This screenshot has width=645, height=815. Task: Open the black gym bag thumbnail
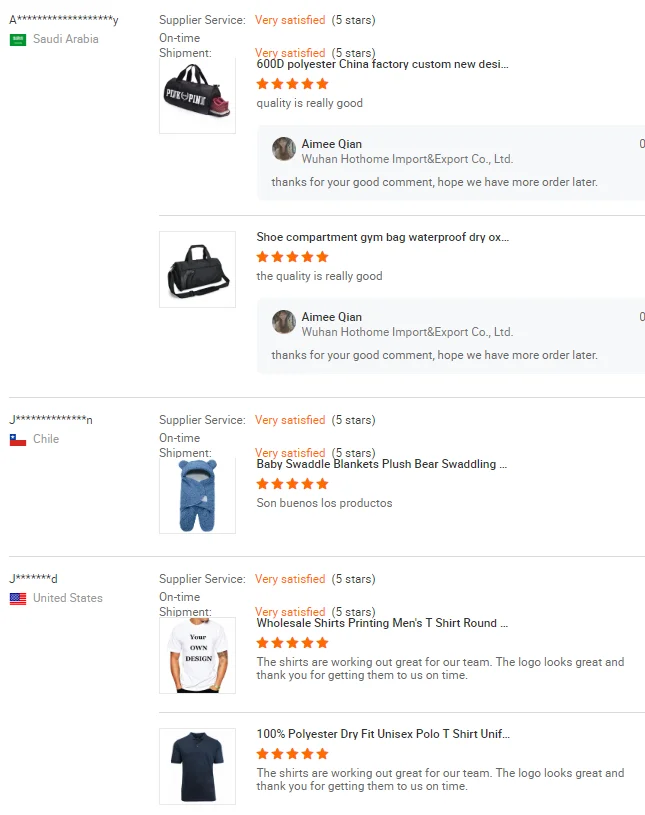[197, 269]
